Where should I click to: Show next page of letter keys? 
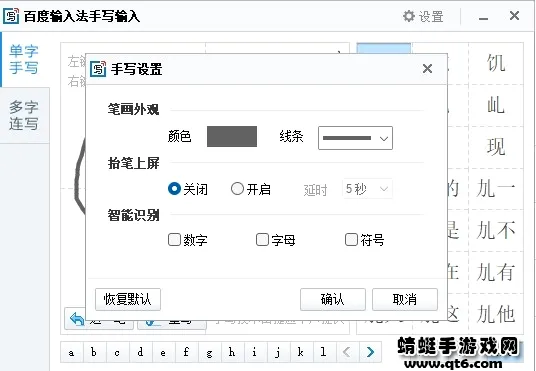370,352
